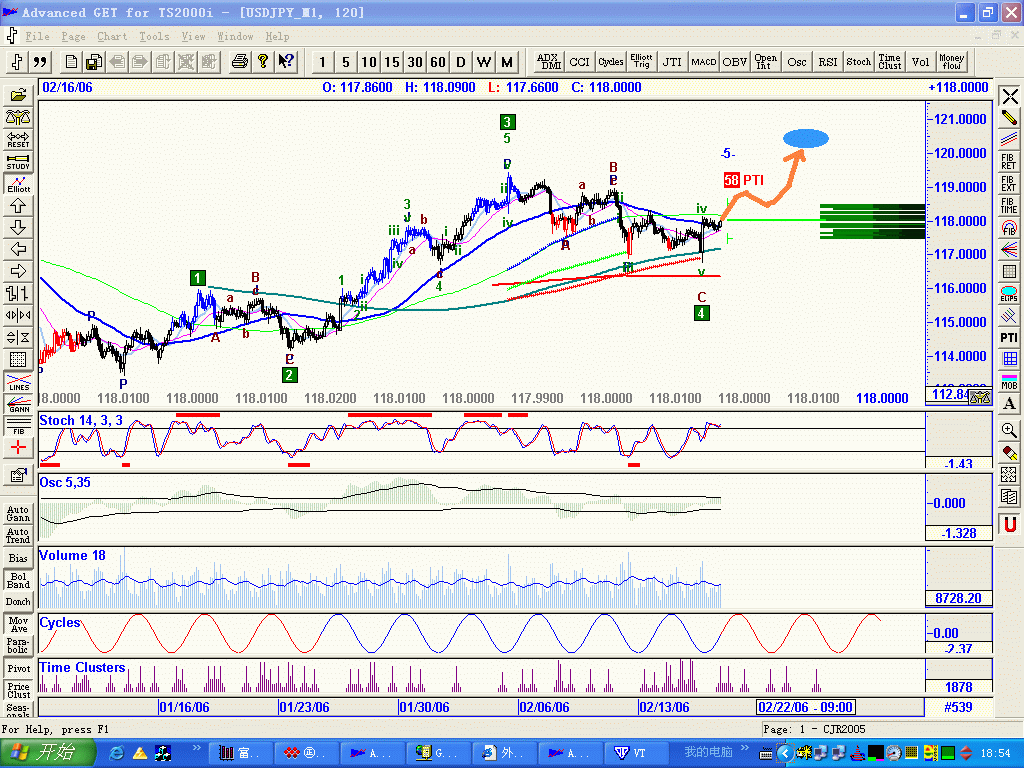This screenshot has height=768, width=1024.
Task: Click the save disk icon
Action: click(93, 62)
